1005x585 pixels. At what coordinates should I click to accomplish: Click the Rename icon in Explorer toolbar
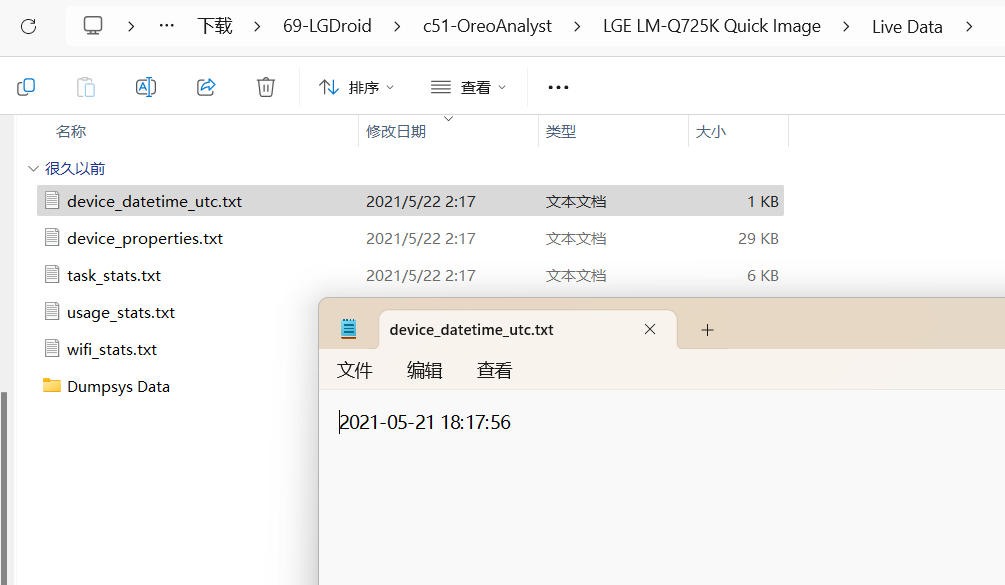click(146, 87)
